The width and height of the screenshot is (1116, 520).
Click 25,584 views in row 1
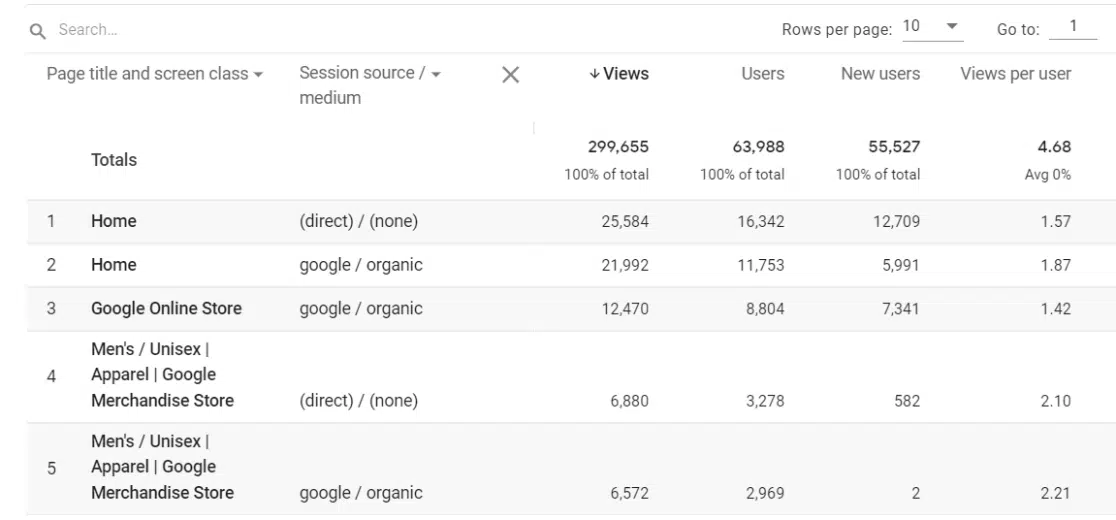(624, 222)
